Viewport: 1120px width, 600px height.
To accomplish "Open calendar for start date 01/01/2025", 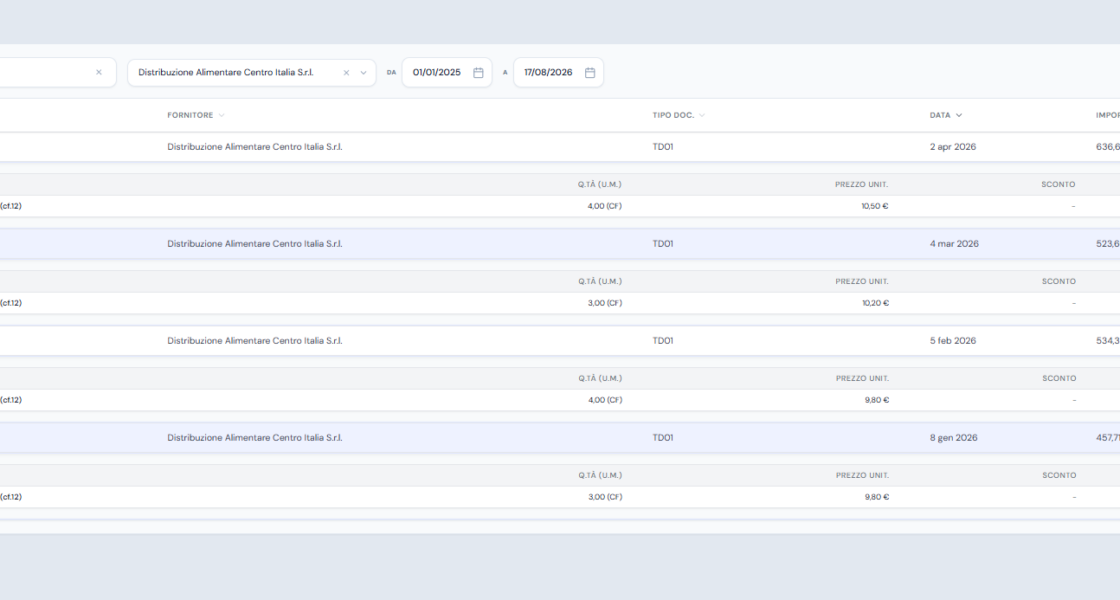I will point(479,73).
